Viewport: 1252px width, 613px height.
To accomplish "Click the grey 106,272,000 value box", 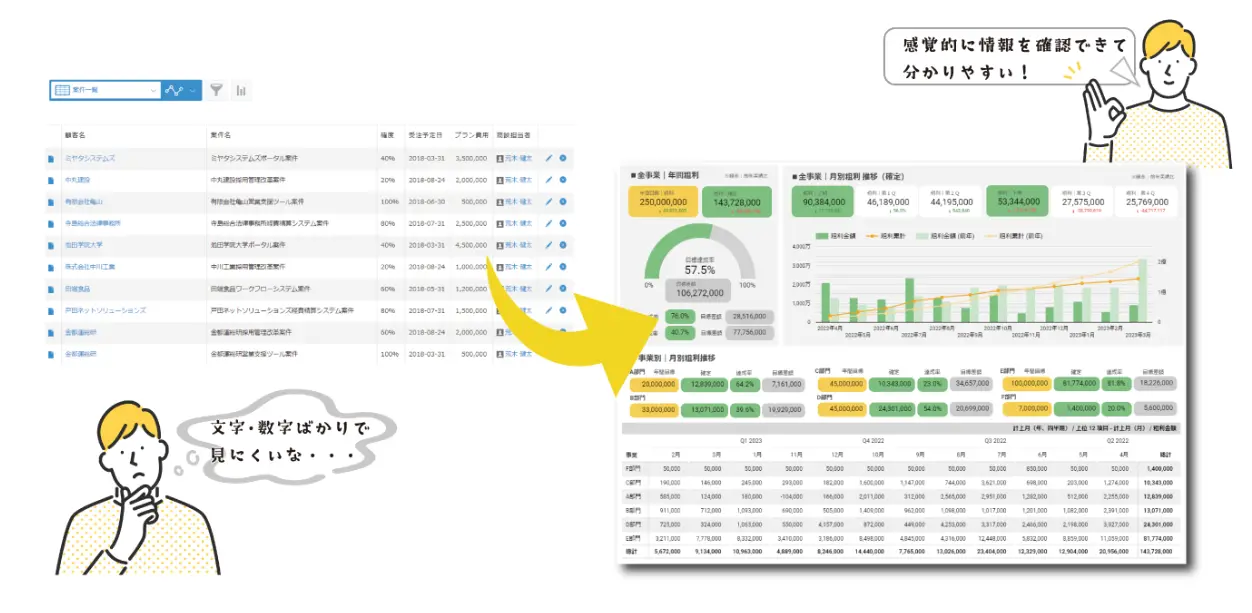I will click(x=700, y=292).
